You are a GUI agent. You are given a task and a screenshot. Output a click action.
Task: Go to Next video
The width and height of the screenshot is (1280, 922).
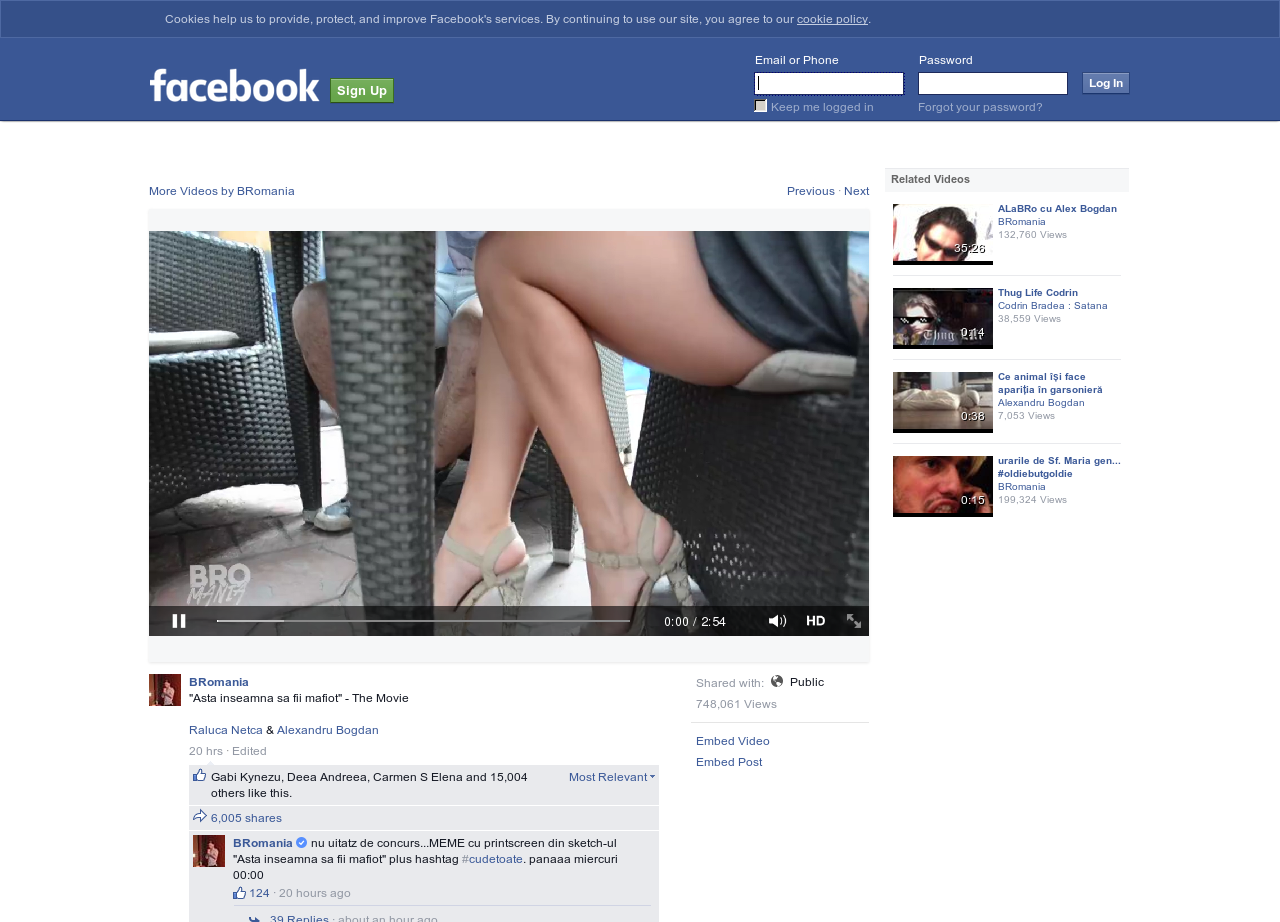tap(857, 191)
